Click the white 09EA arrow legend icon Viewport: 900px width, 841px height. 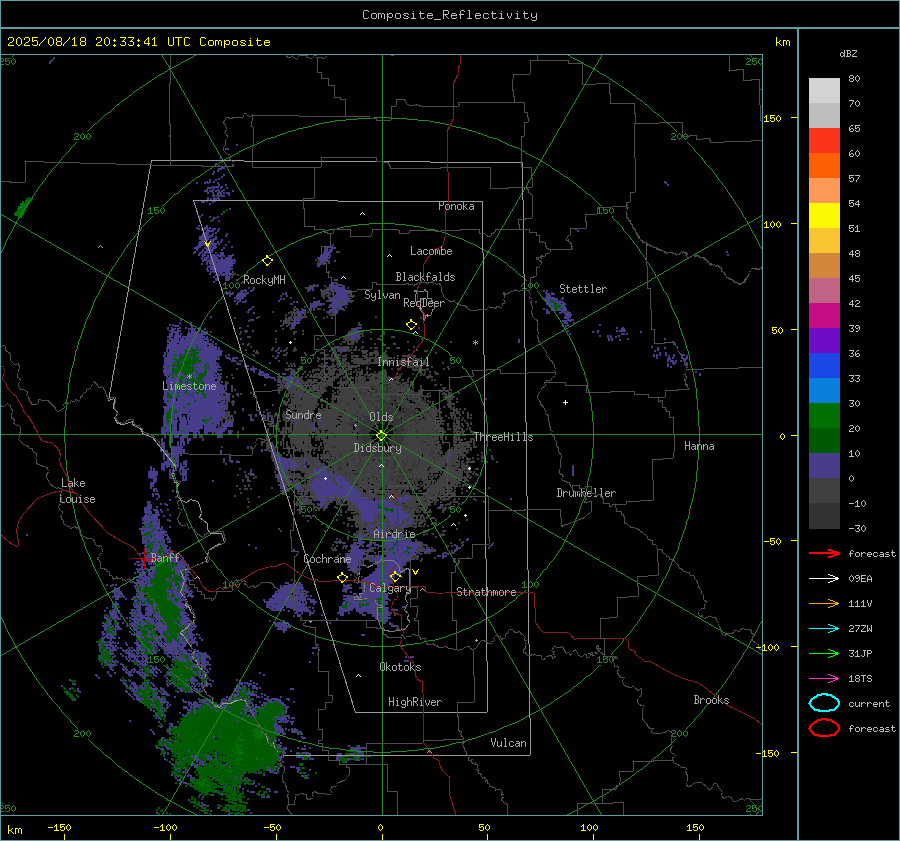[824, 579]
